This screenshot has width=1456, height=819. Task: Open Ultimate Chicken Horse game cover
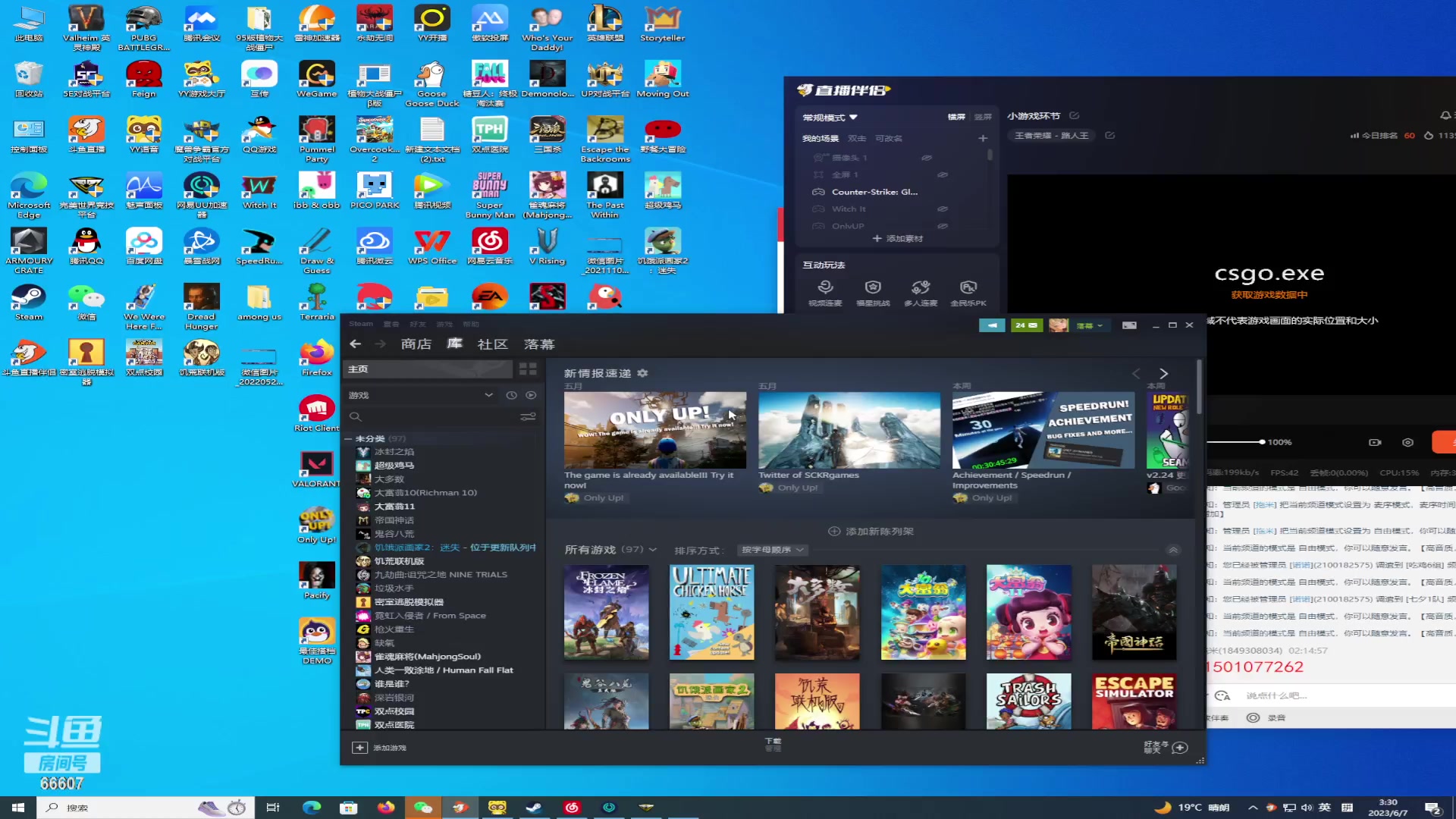click(711, 612)
